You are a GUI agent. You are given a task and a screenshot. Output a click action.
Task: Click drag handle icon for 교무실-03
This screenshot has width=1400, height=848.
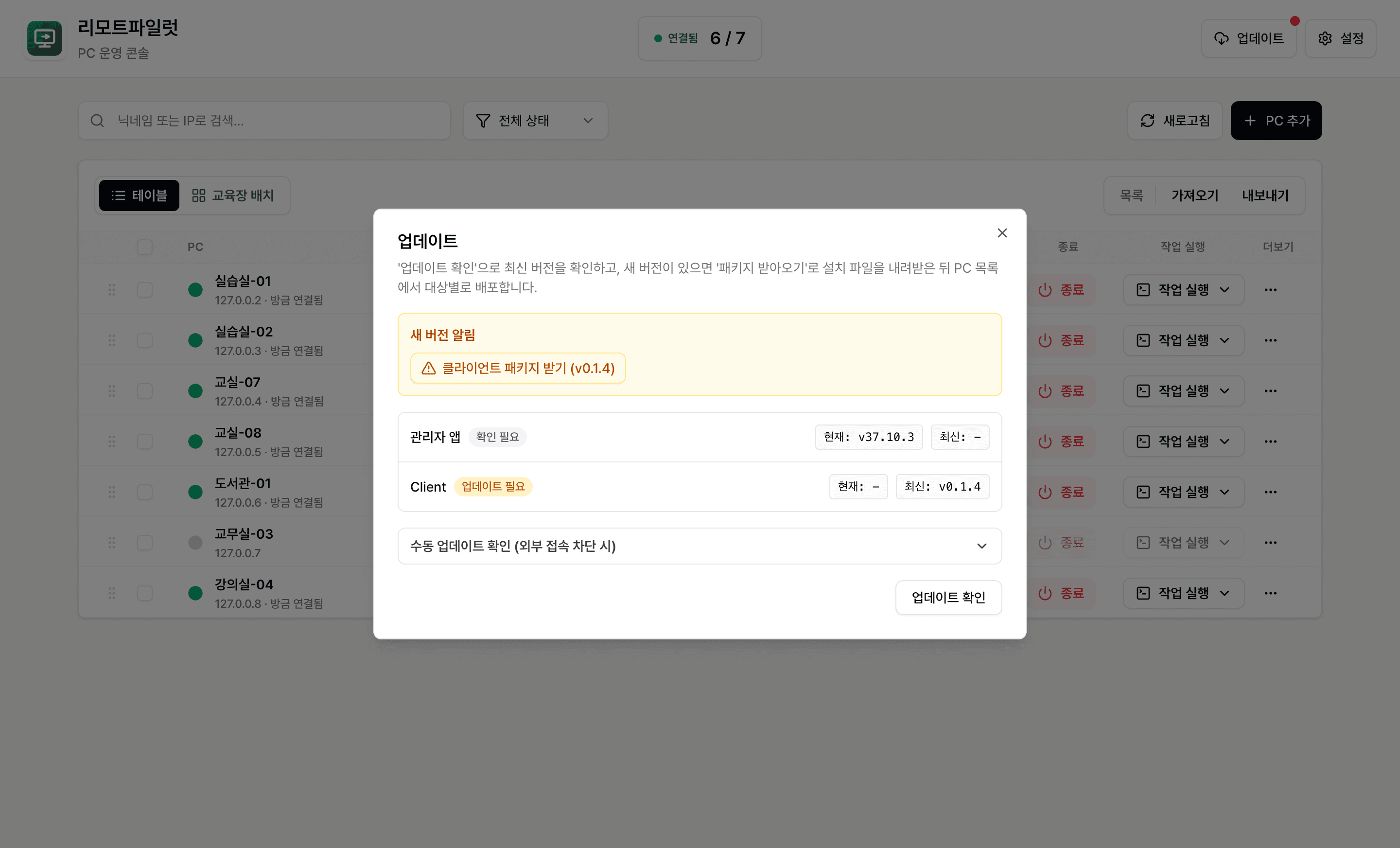112,543
